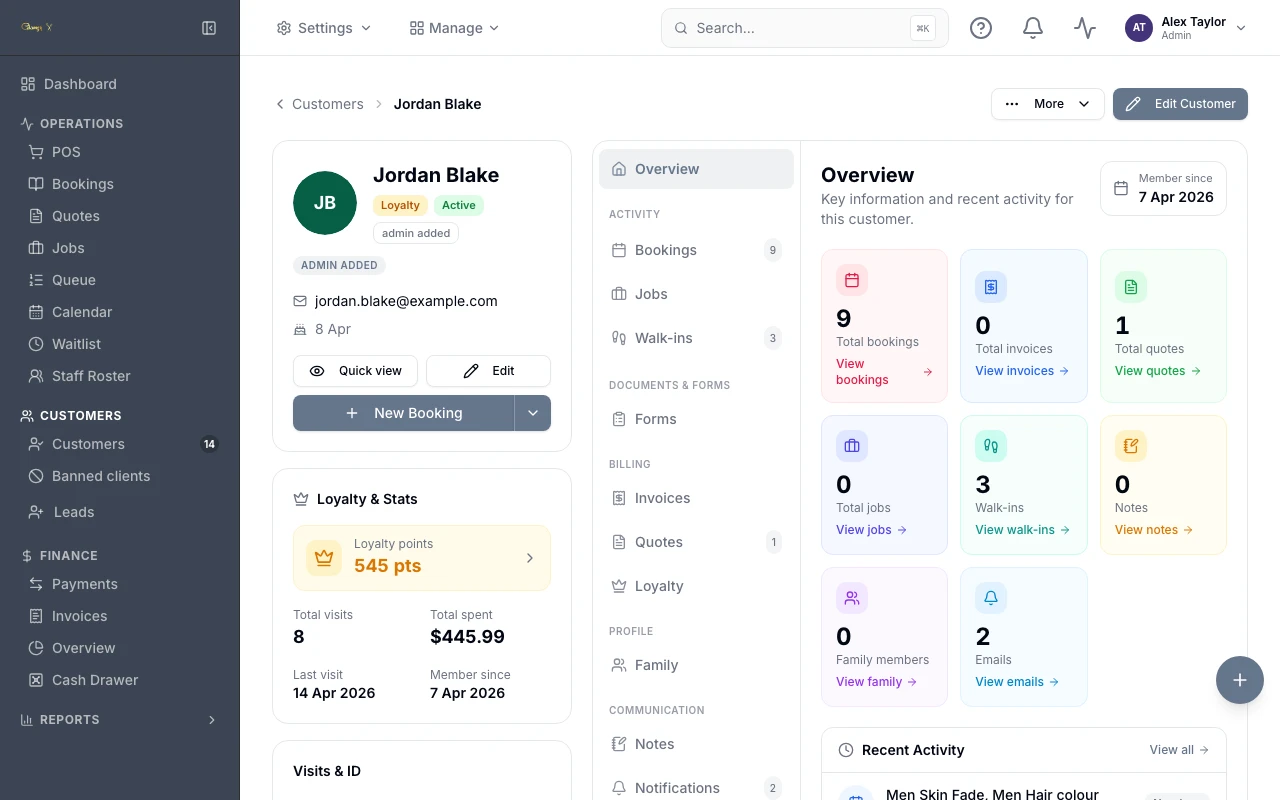Collapse the sidebar with the panel icon

coord(209,28)
